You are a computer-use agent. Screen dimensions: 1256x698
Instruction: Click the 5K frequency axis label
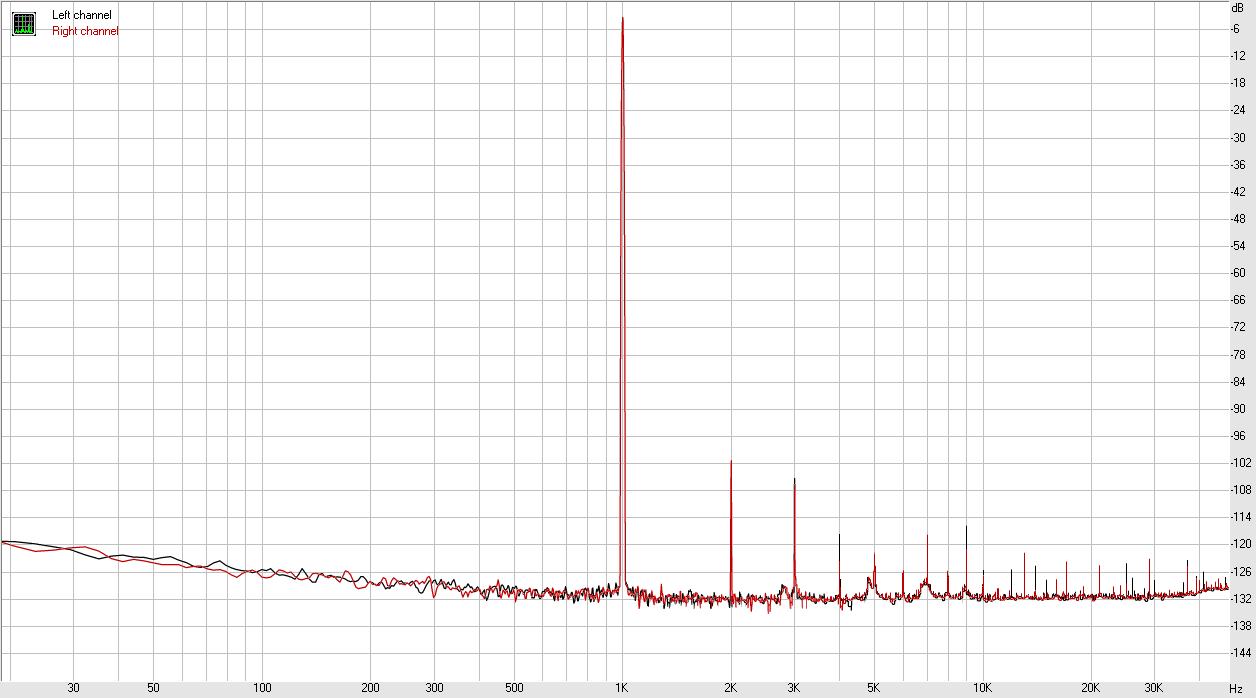(874, 688)
